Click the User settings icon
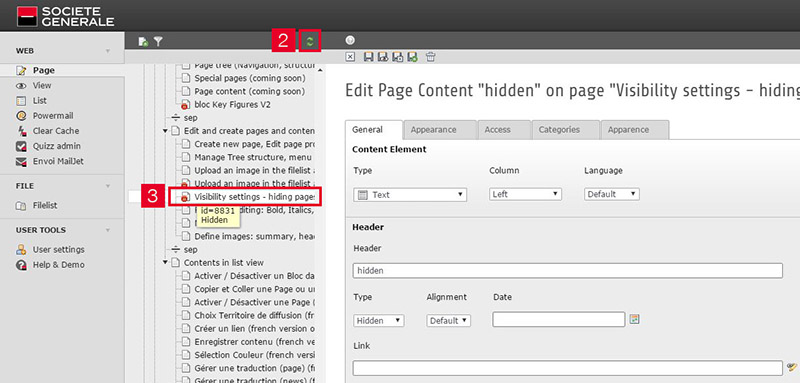 click(21, 249)
